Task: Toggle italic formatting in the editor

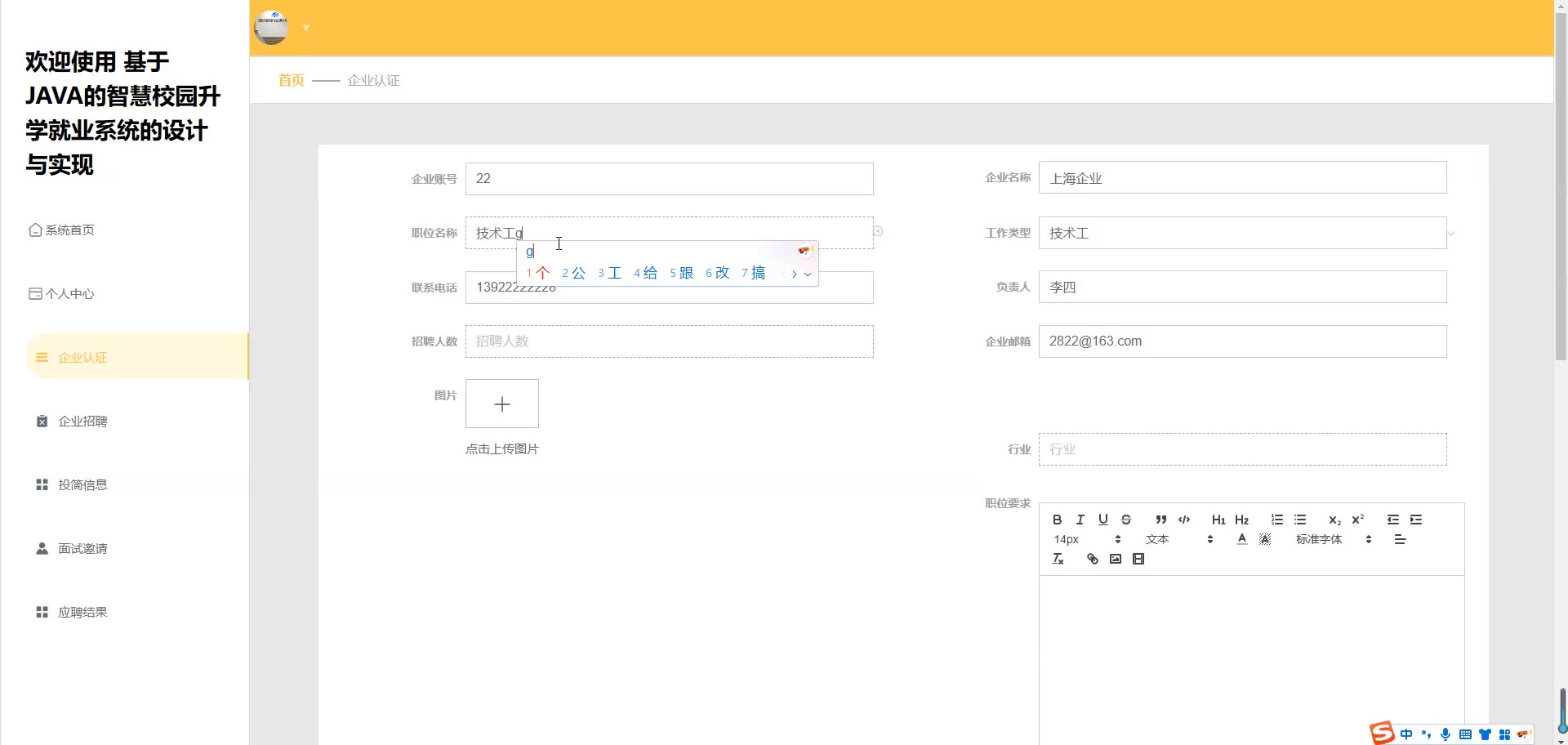Action: [1080, 520]
